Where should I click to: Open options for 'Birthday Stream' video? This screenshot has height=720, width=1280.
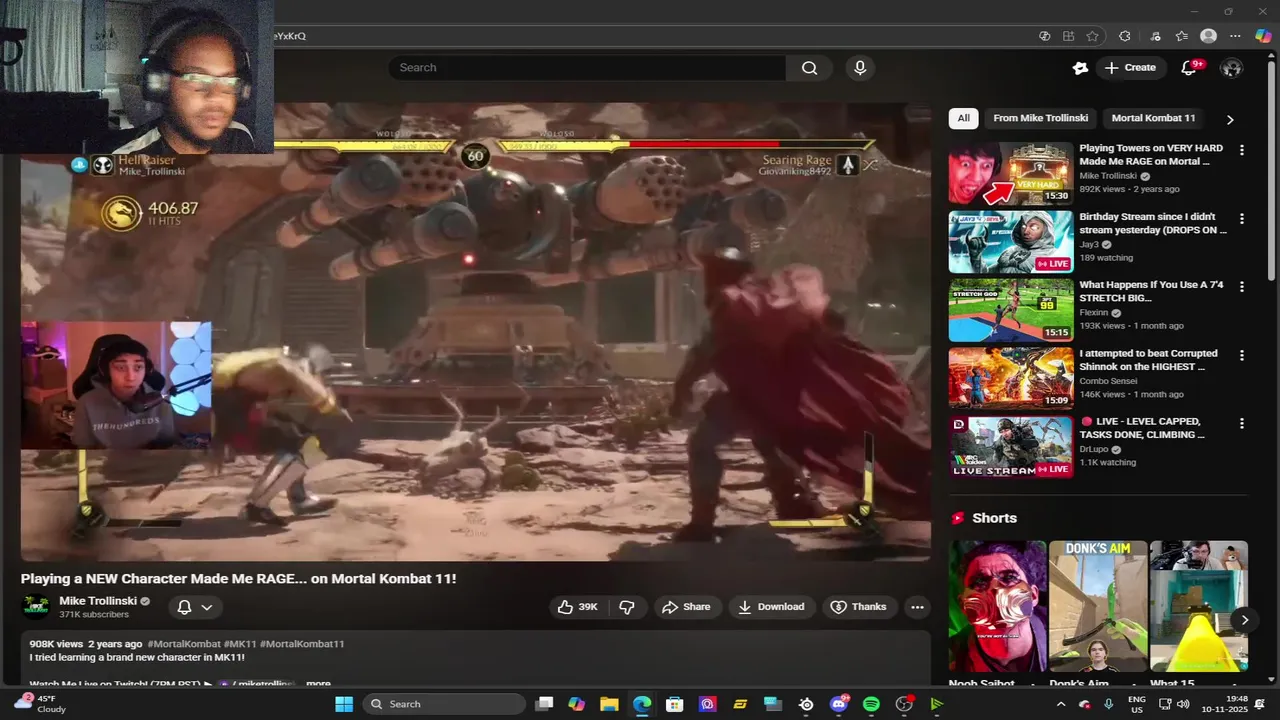click(x=1242, y=218)
